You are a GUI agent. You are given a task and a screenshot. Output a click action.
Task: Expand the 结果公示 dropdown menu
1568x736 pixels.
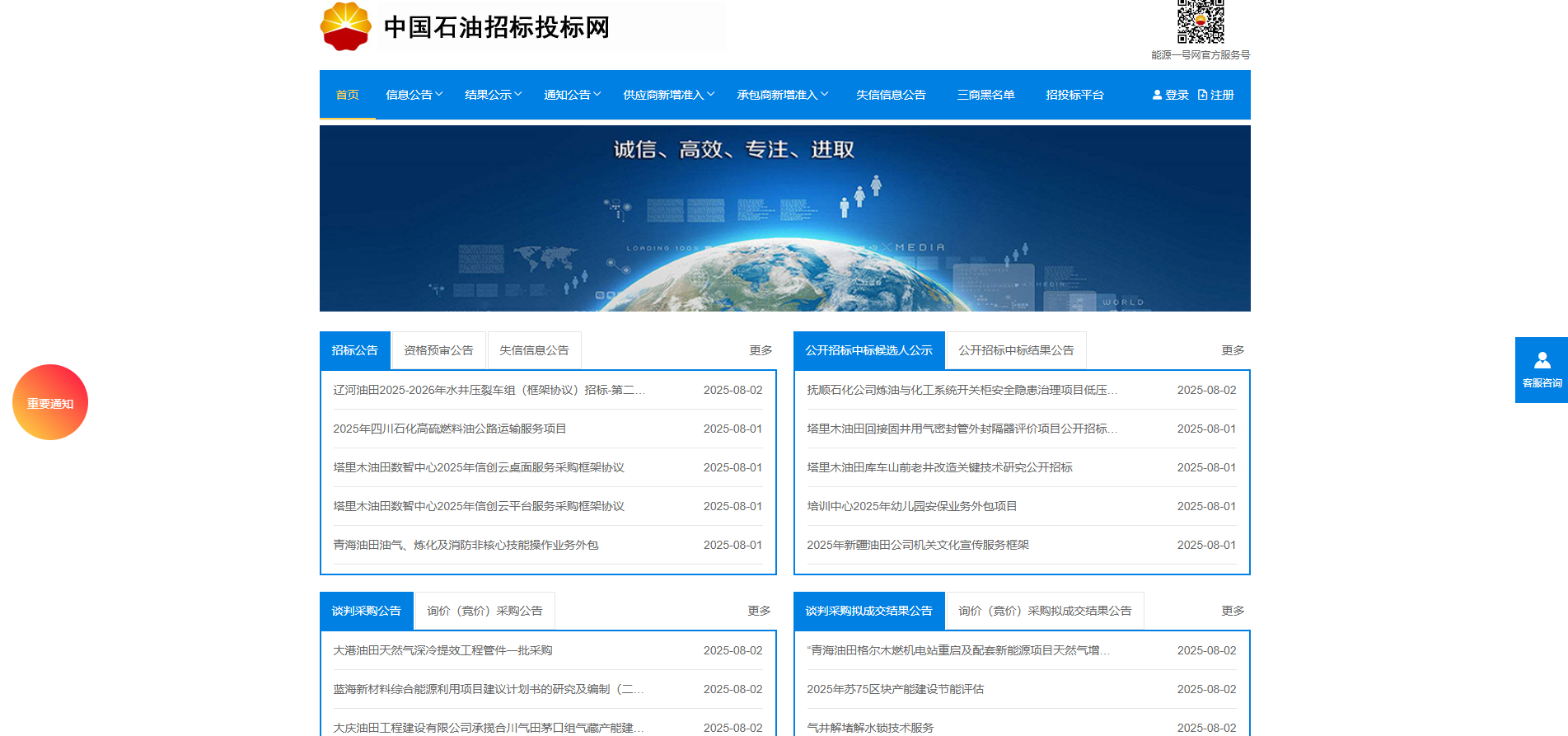(493, 95)
